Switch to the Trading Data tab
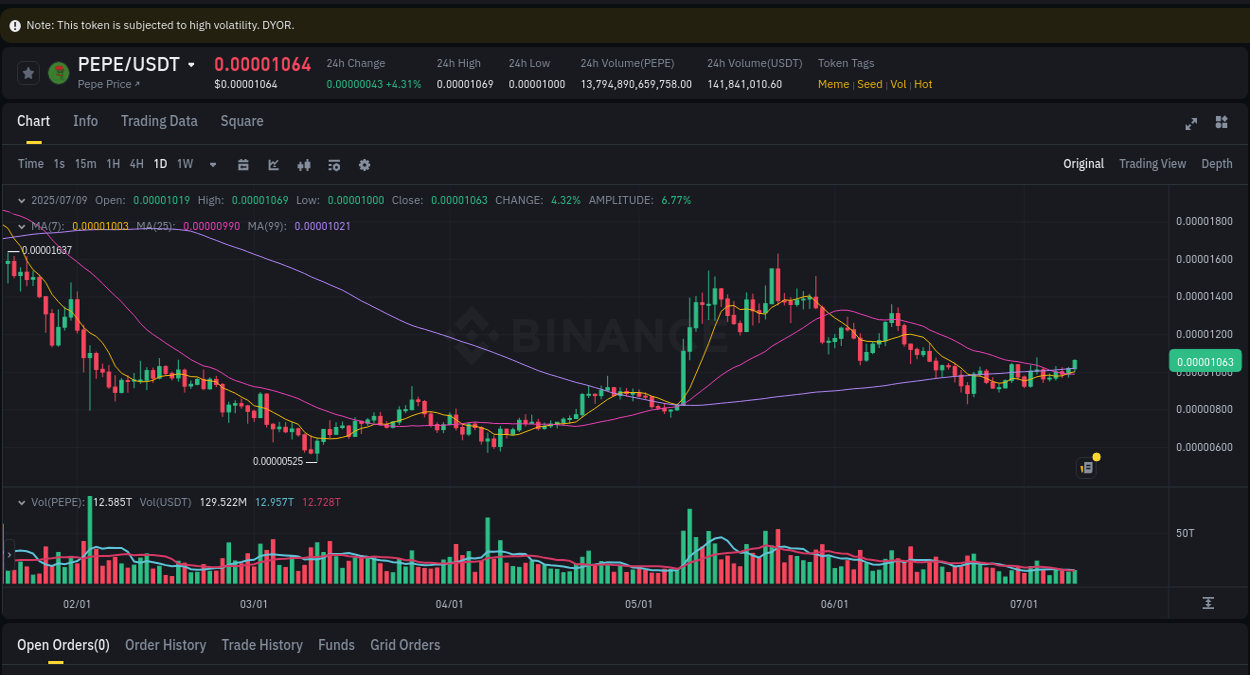This screenshot has height=675, width=1250. (159, 121)
